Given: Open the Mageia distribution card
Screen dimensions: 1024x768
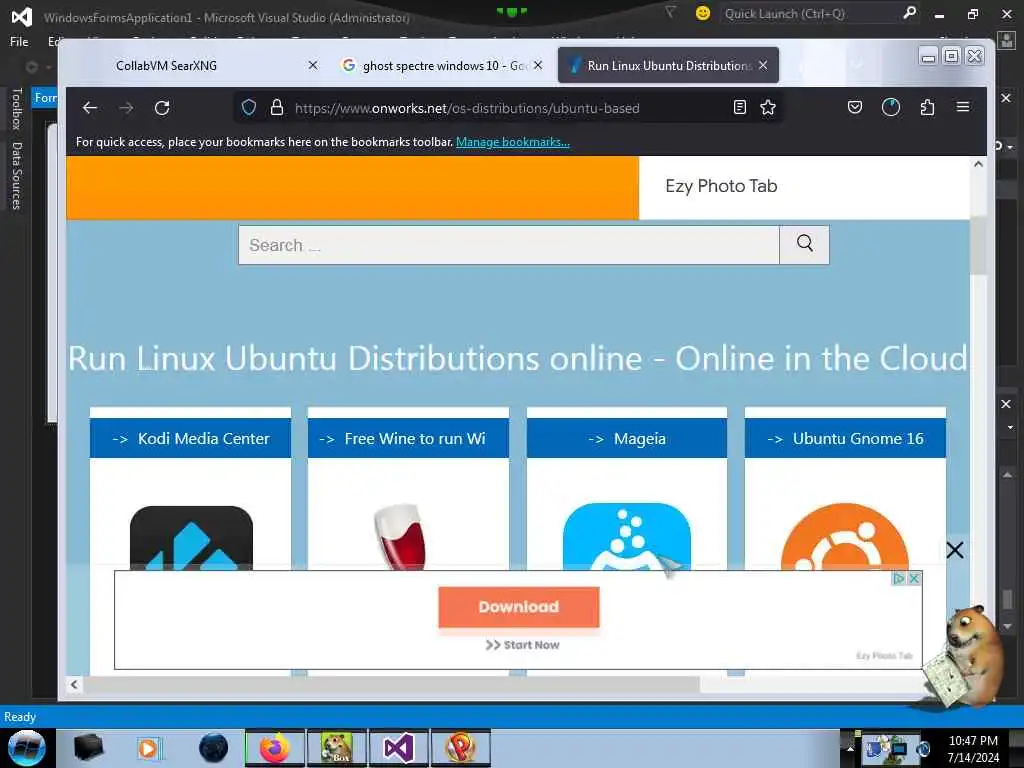Looking at the screenshot, I should point(626,438).
